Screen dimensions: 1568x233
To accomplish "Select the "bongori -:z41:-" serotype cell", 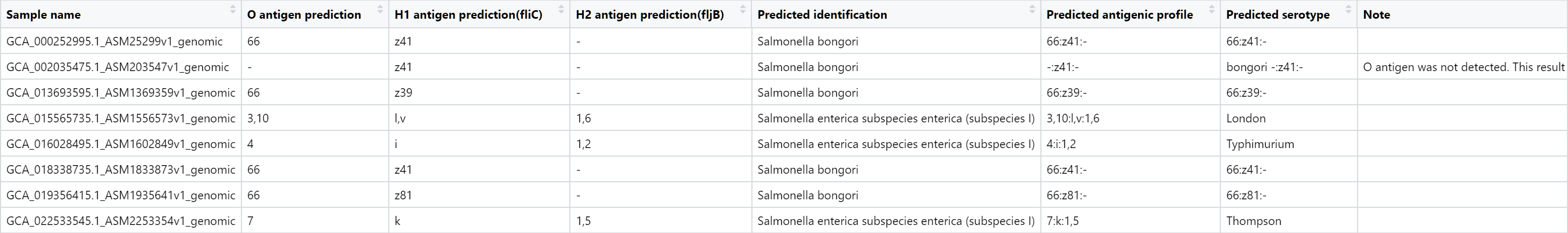I will click(x=1264, y=67).
